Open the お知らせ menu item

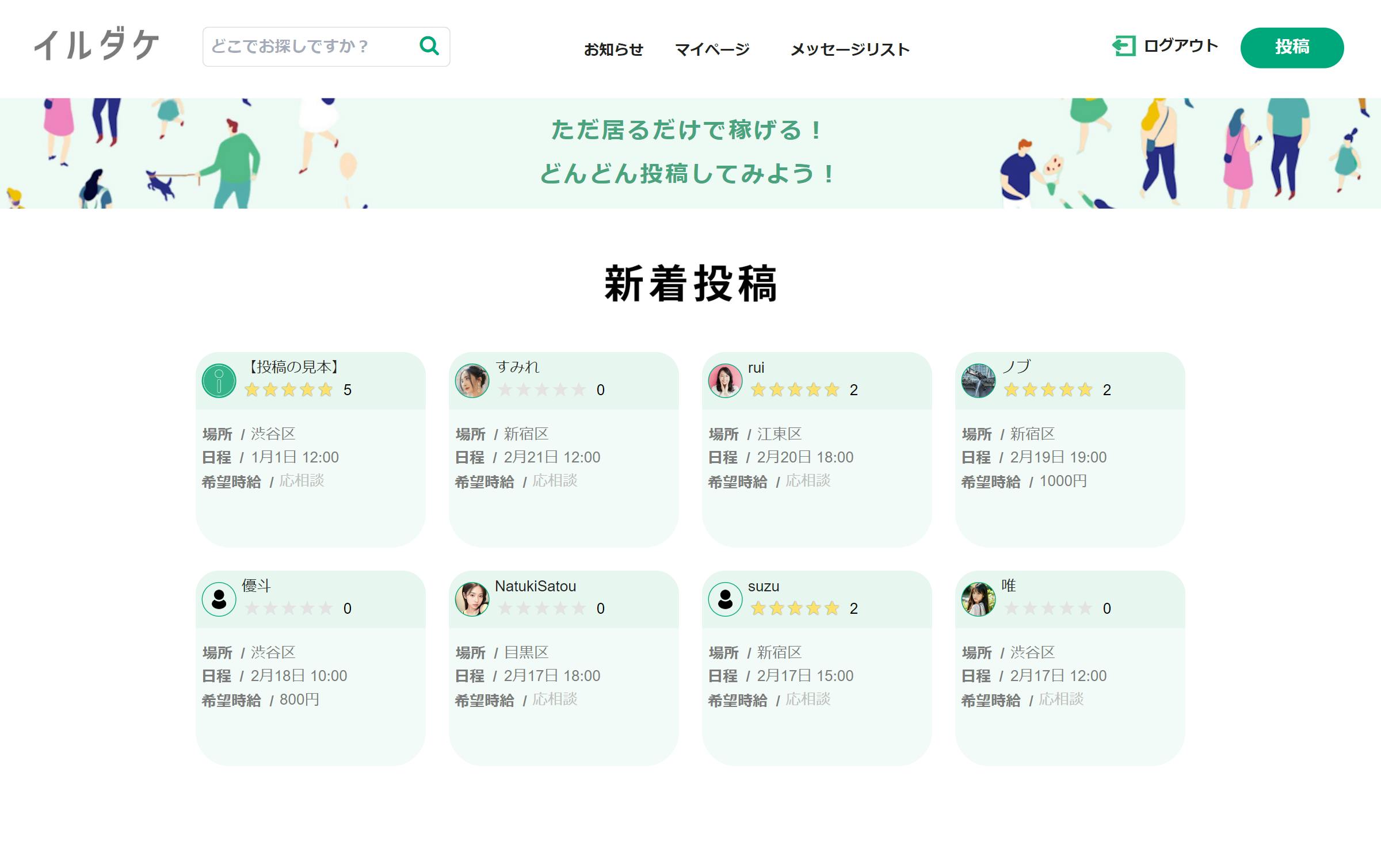click(613, 49)
